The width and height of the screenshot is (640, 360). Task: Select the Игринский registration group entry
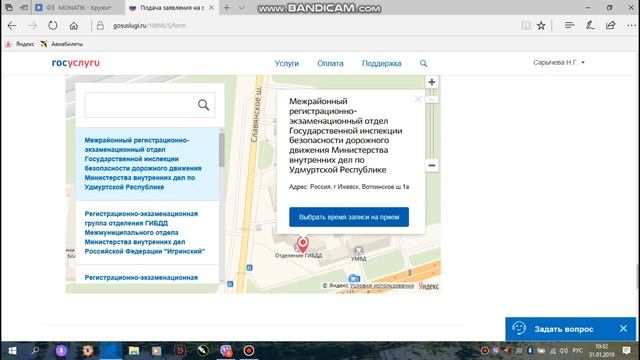147,233
